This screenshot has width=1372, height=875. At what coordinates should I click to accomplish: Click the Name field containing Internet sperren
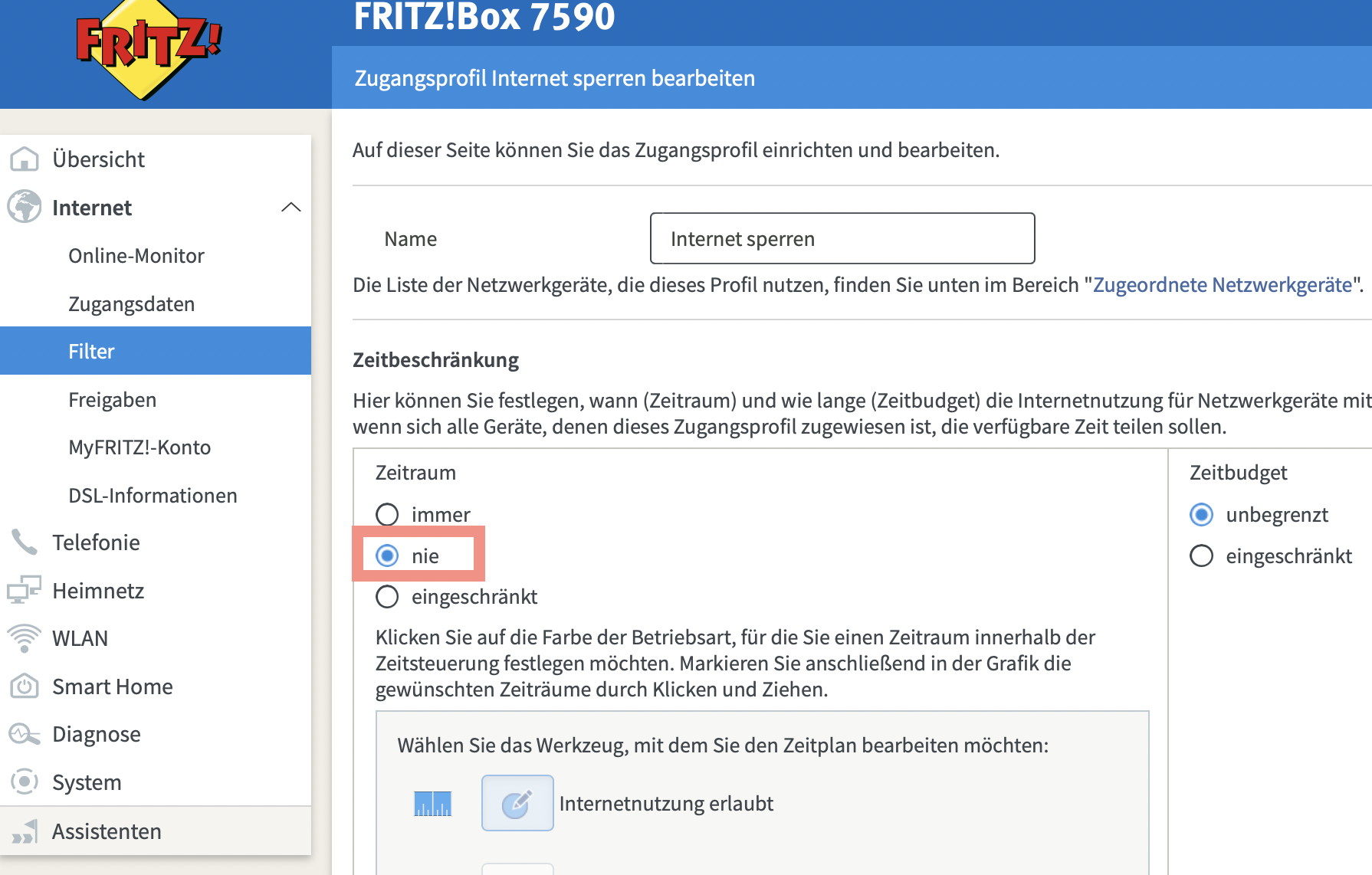click(842, 238)
